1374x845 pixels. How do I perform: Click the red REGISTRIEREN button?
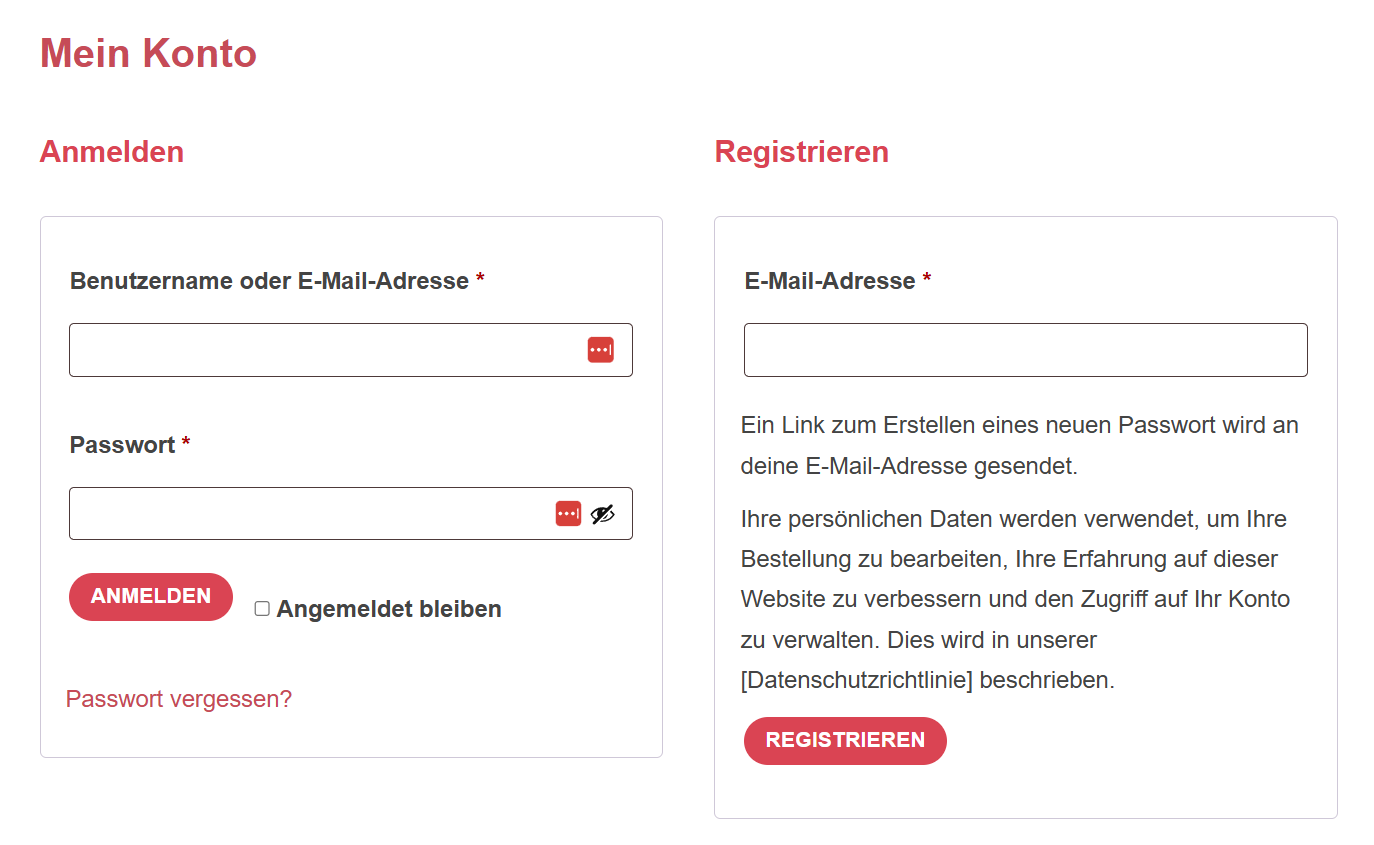point(845,741)
